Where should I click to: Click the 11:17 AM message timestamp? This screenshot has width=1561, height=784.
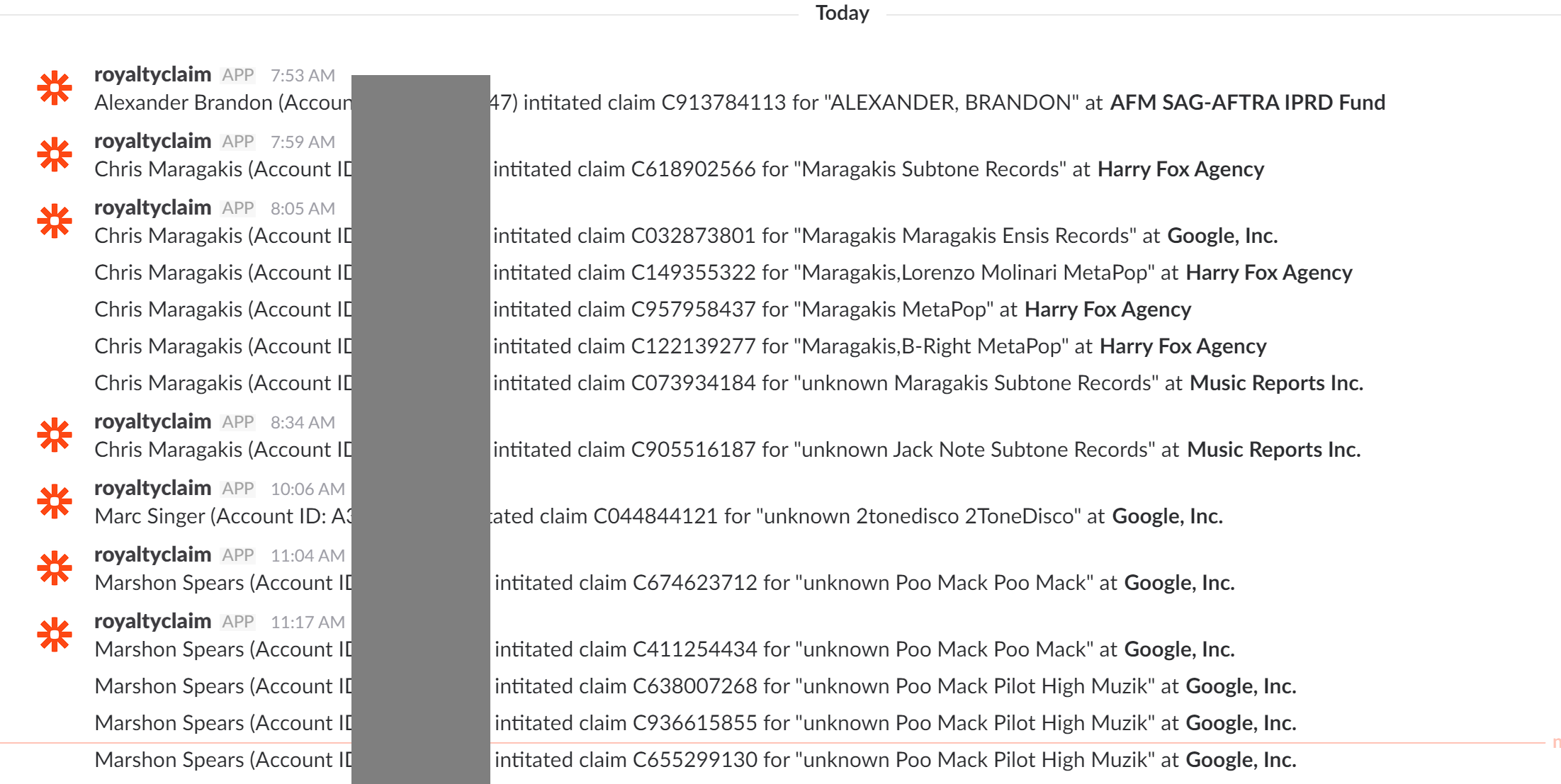308,623
